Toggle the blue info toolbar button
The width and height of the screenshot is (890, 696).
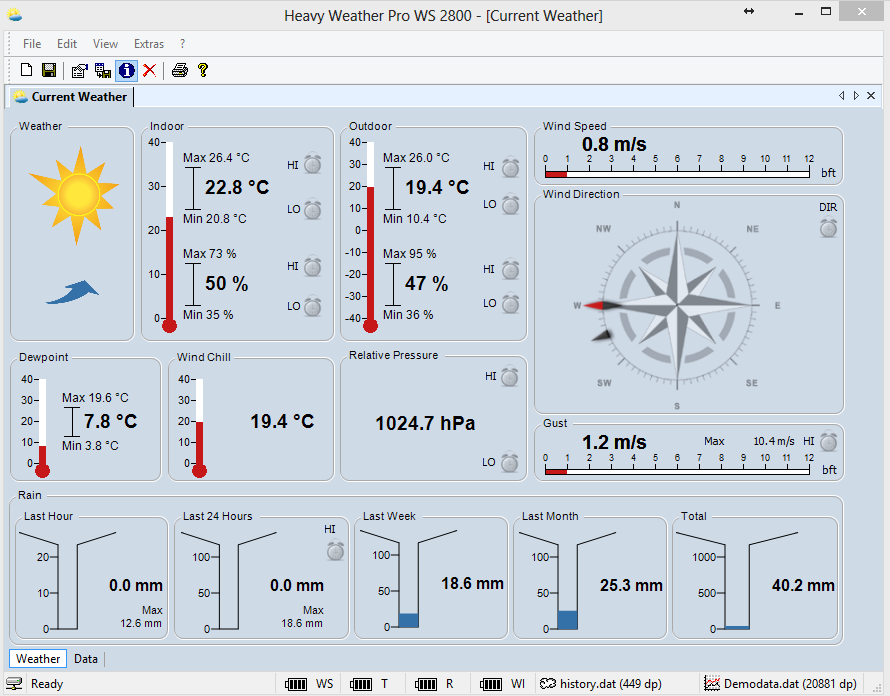tap(126, 70)
